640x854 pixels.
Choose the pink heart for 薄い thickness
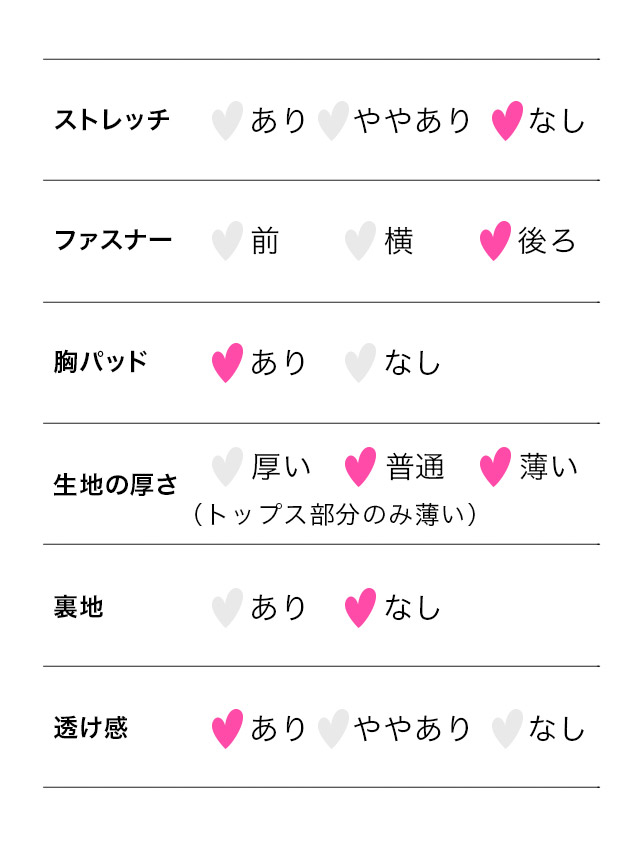coord(495,467)
